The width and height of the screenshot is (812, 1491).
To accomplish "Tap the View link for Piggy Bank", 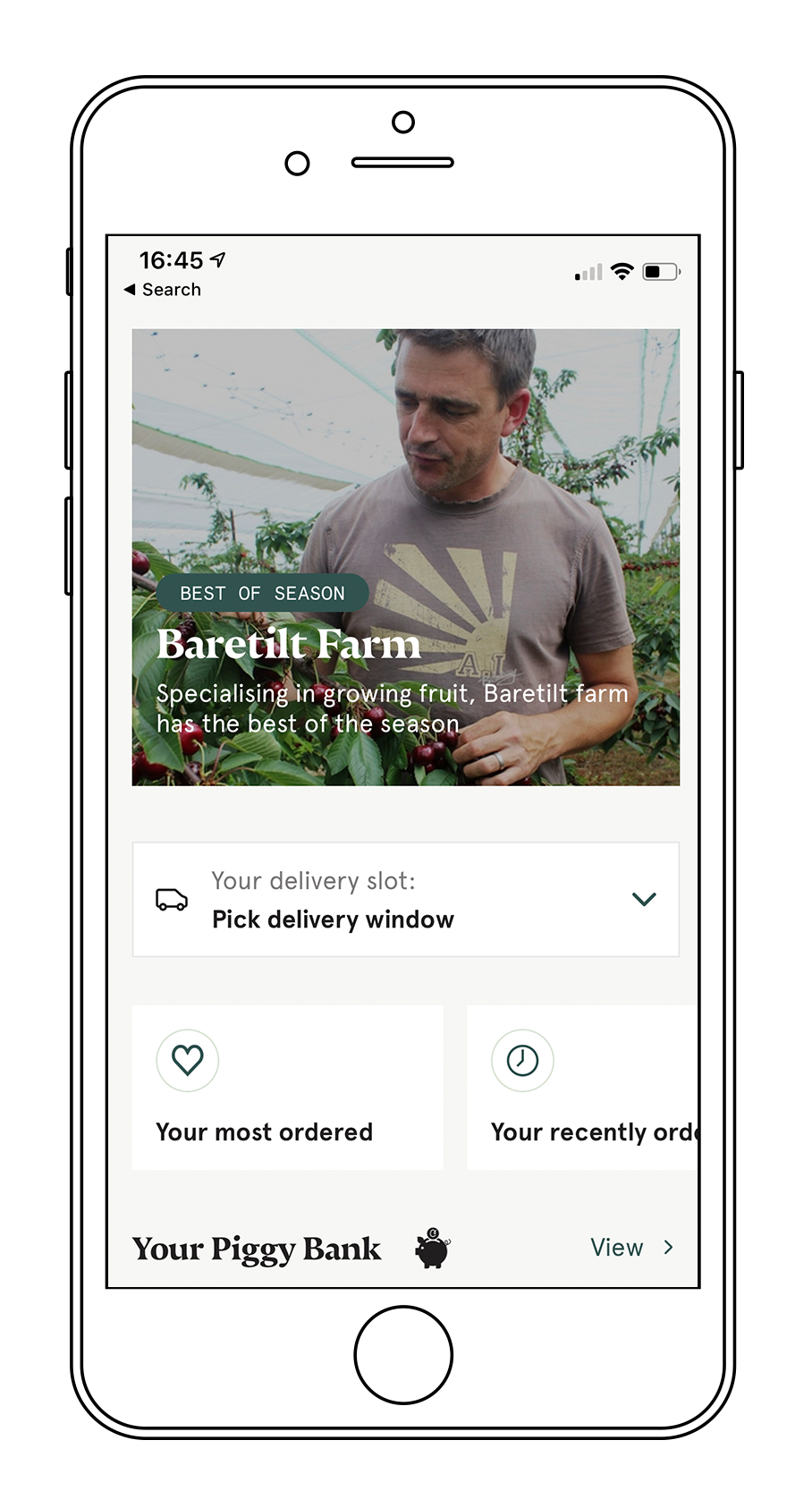I will 617,1248.
